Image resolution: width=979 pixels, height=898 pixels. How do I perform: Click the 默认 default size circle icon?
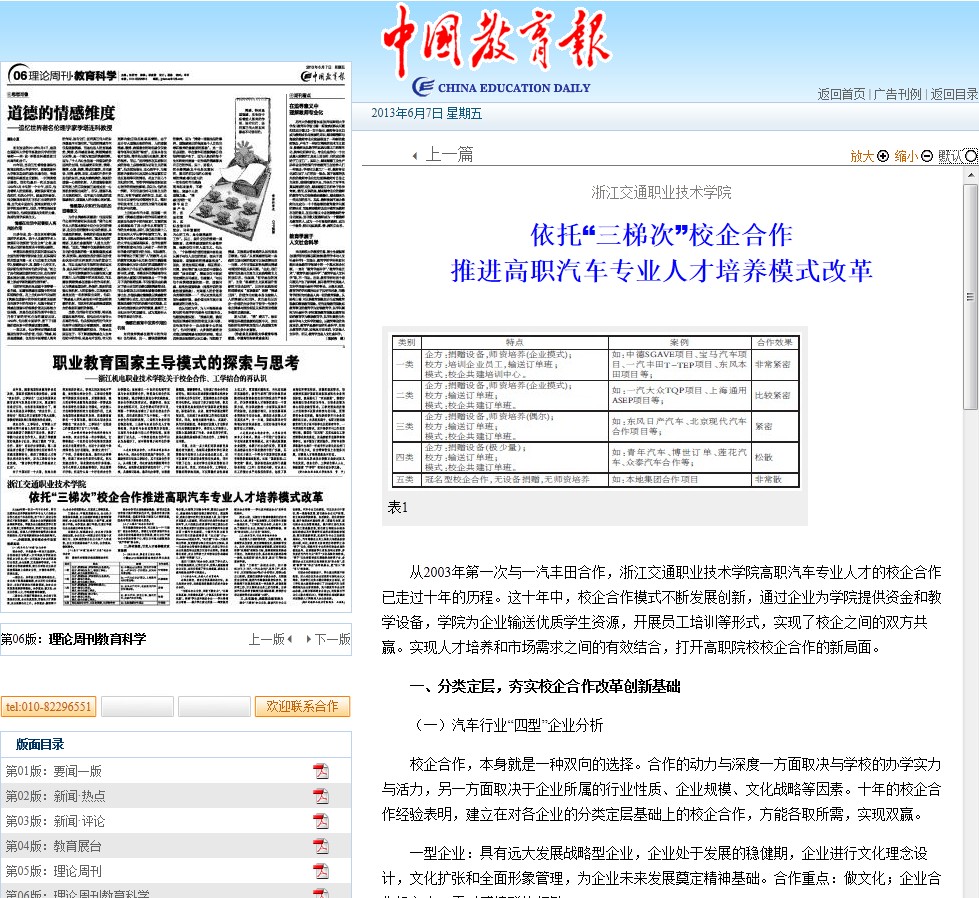(971, 156)
